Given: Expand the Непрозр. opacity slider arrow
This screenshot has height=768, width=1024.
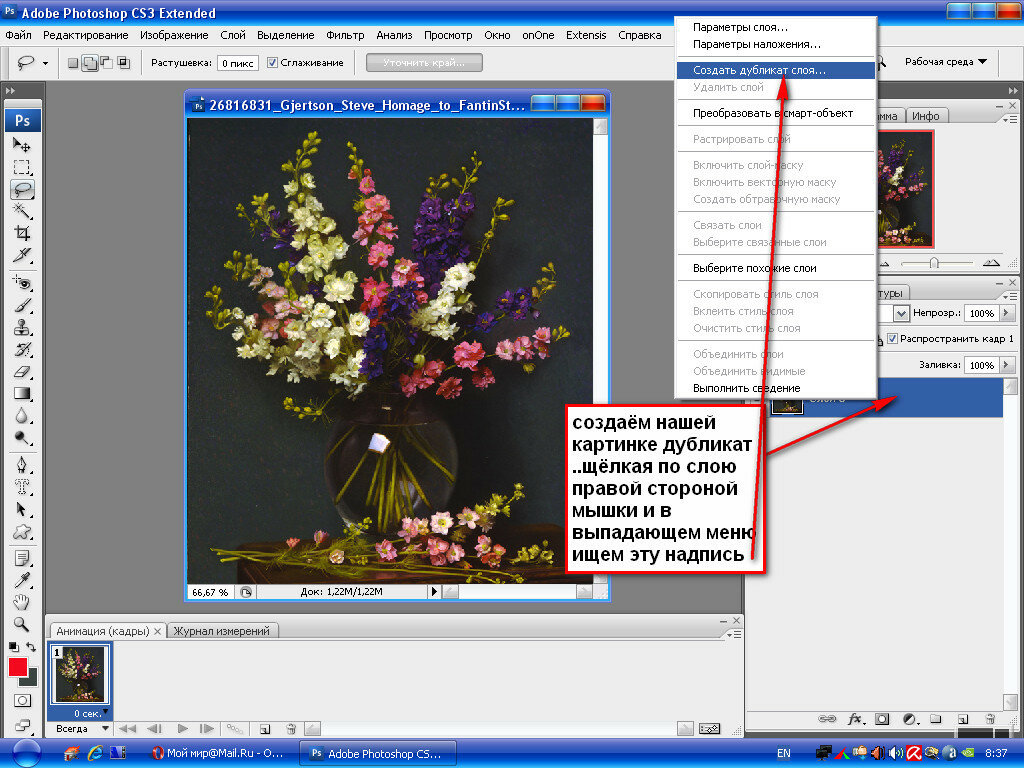Looking at the screenshot, I should click(1007, 313).
